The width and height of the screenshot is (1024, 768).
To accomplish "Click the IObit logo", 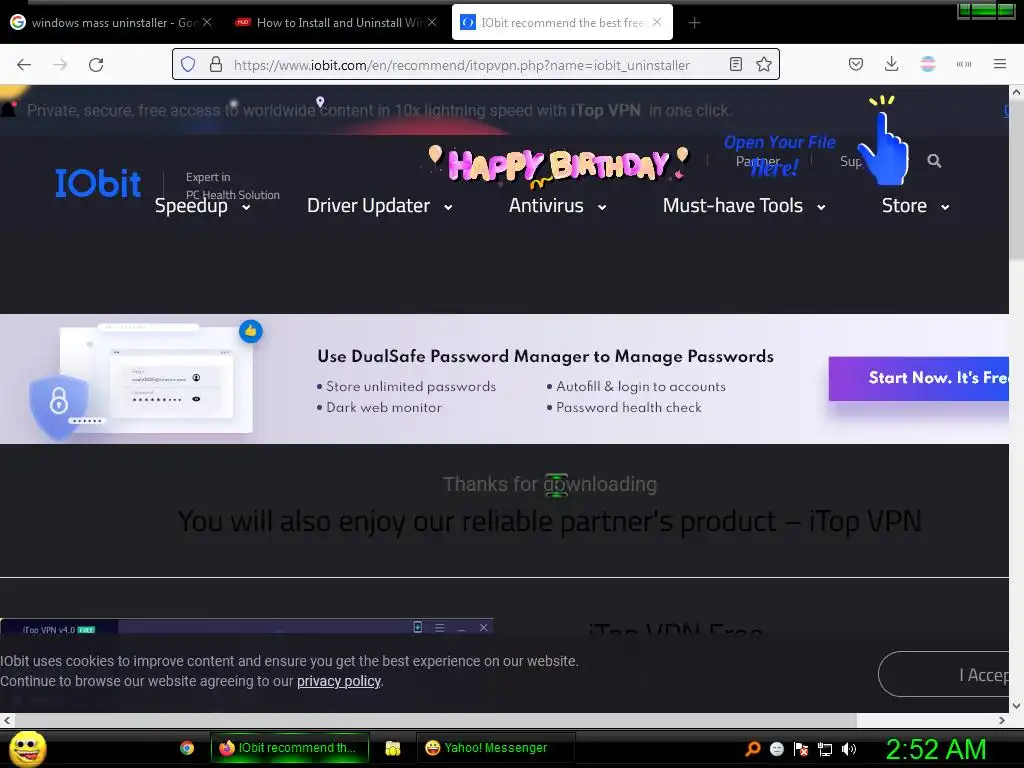I will point(98,184).
